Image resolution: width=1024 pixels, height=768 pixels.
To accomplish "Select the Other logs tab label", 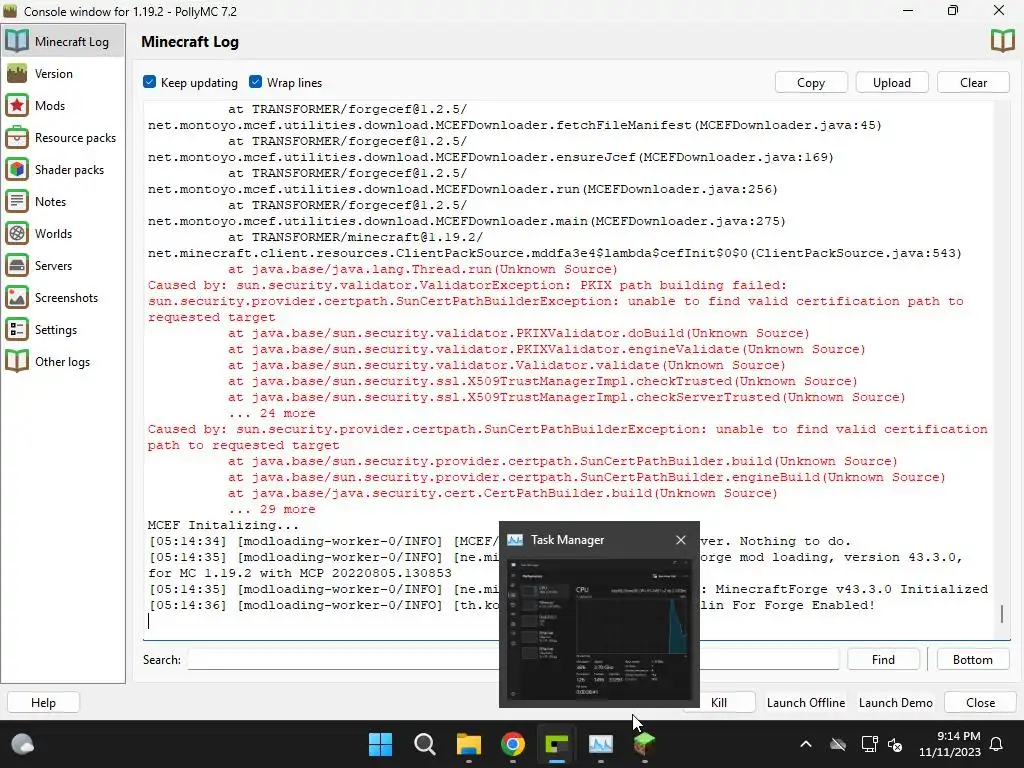I will [x=63, y=362].
